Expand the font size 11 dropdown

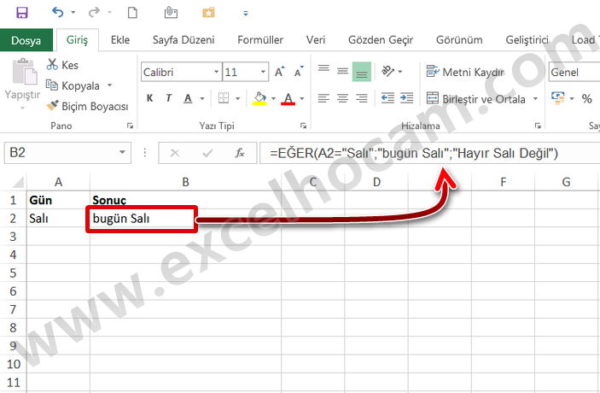[x=263, y=72]
